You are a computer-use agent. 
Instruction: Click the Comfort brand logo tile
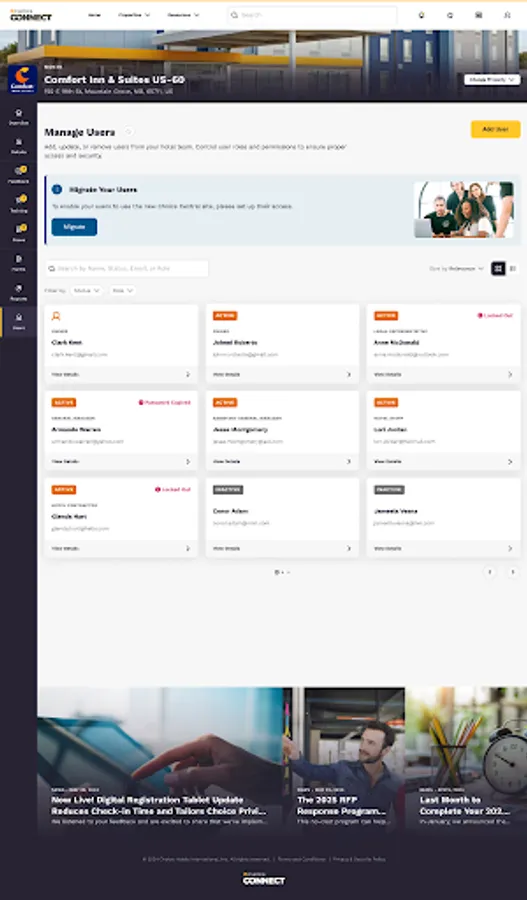coord(22,79)
